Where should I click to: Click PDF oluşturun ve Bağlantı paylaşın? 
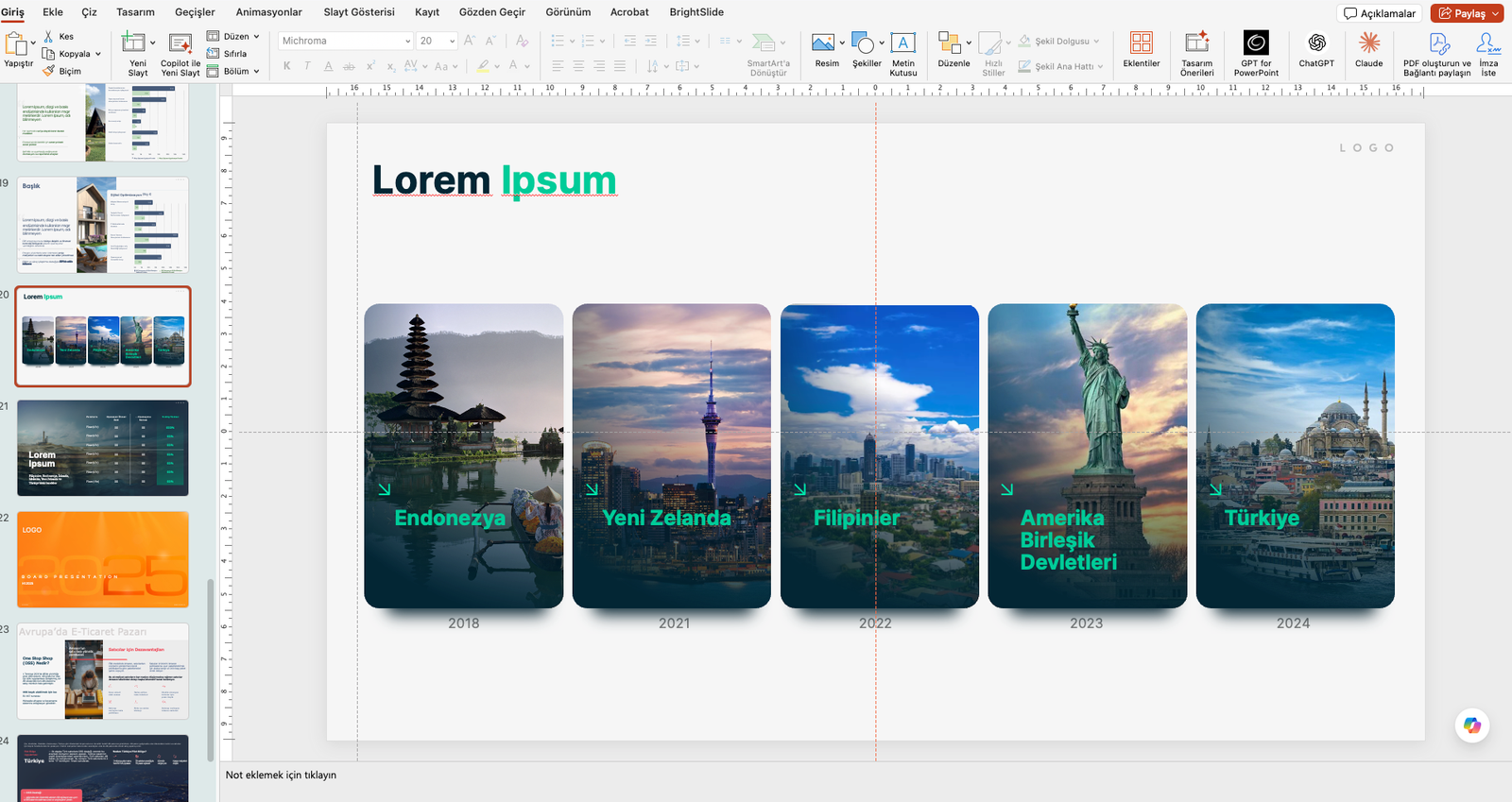1437,54
